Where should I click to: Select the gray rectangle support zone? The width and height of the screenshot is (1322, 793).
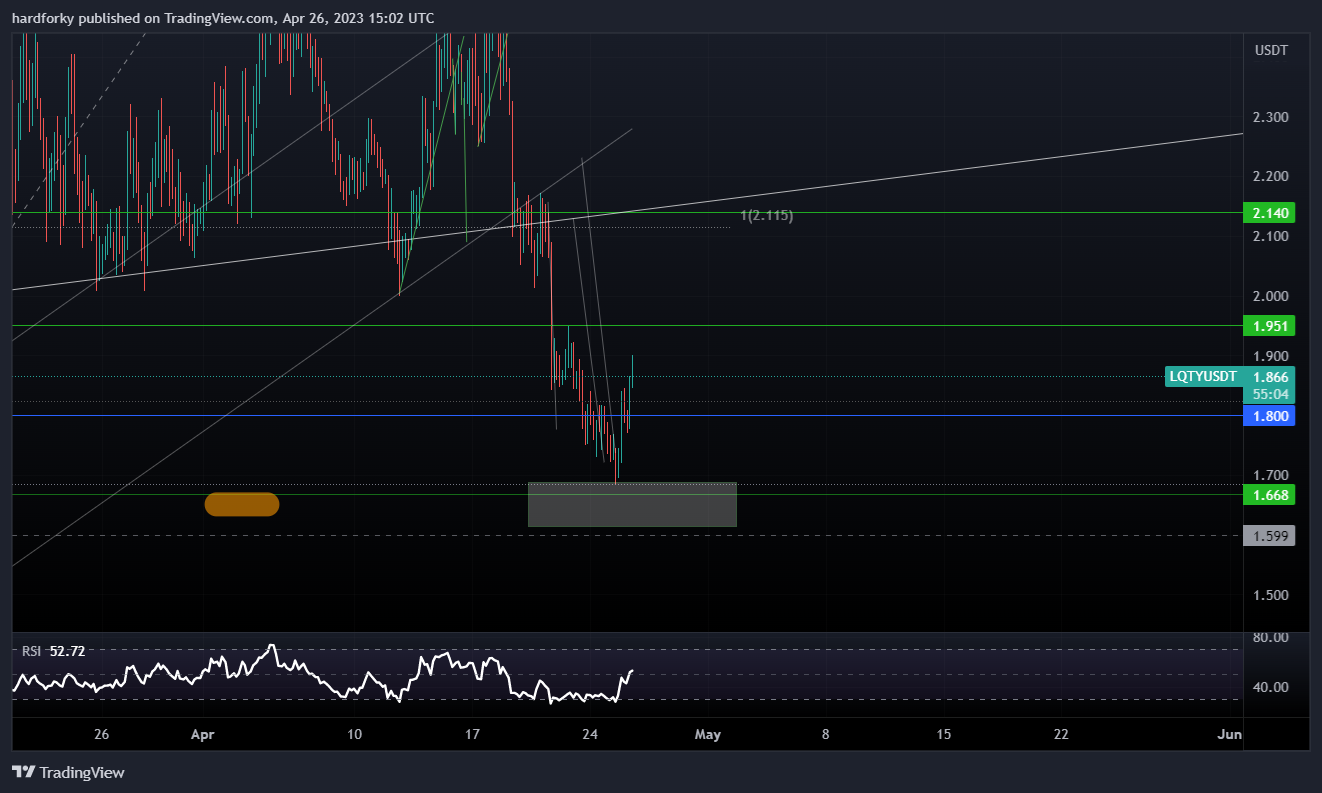pos(632,504)
